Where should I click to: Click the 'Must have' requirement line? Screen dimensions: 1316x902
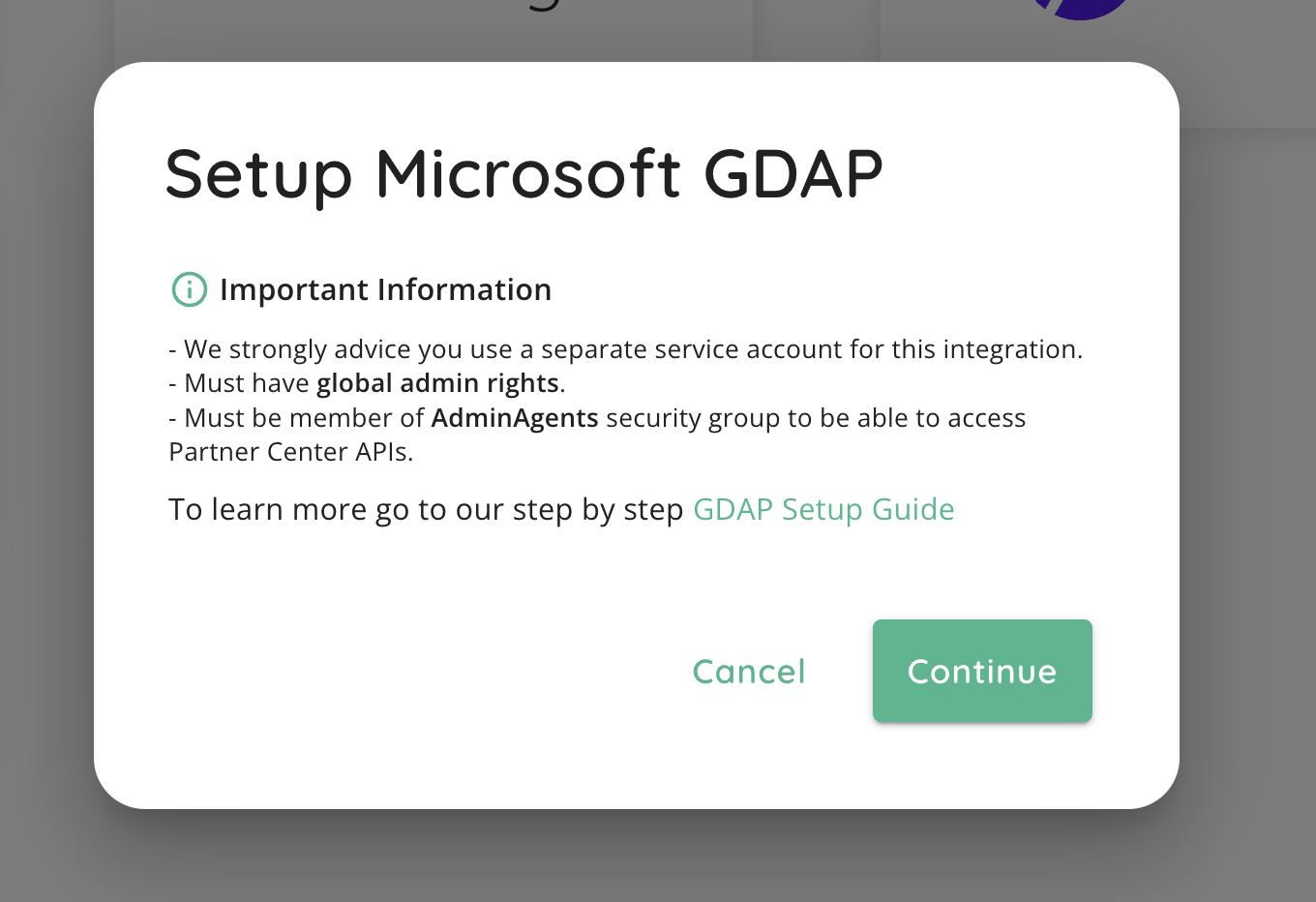(x=367, y=383)
